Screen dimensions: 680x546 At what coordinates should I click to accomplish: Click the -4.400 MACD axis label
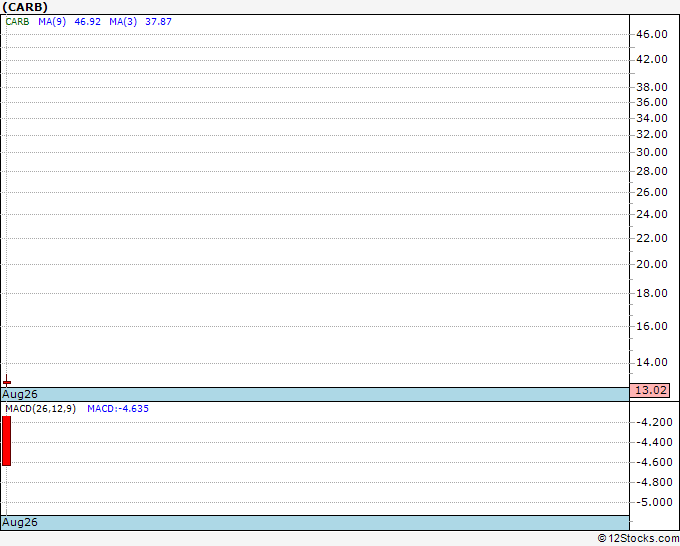click(x=654, y=442)
